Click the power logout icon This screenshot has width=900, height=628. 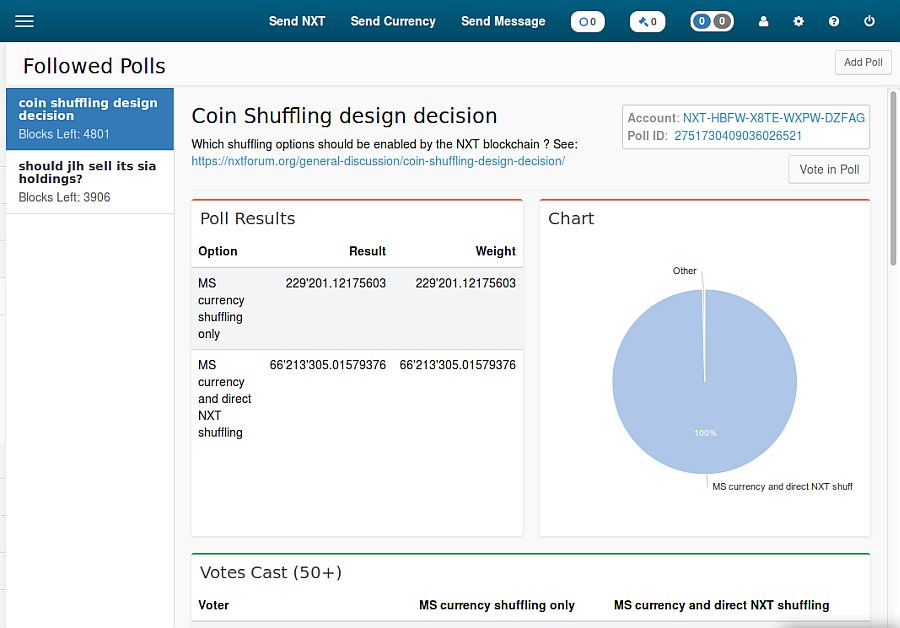pyautogui.click(x=869, y=21)
